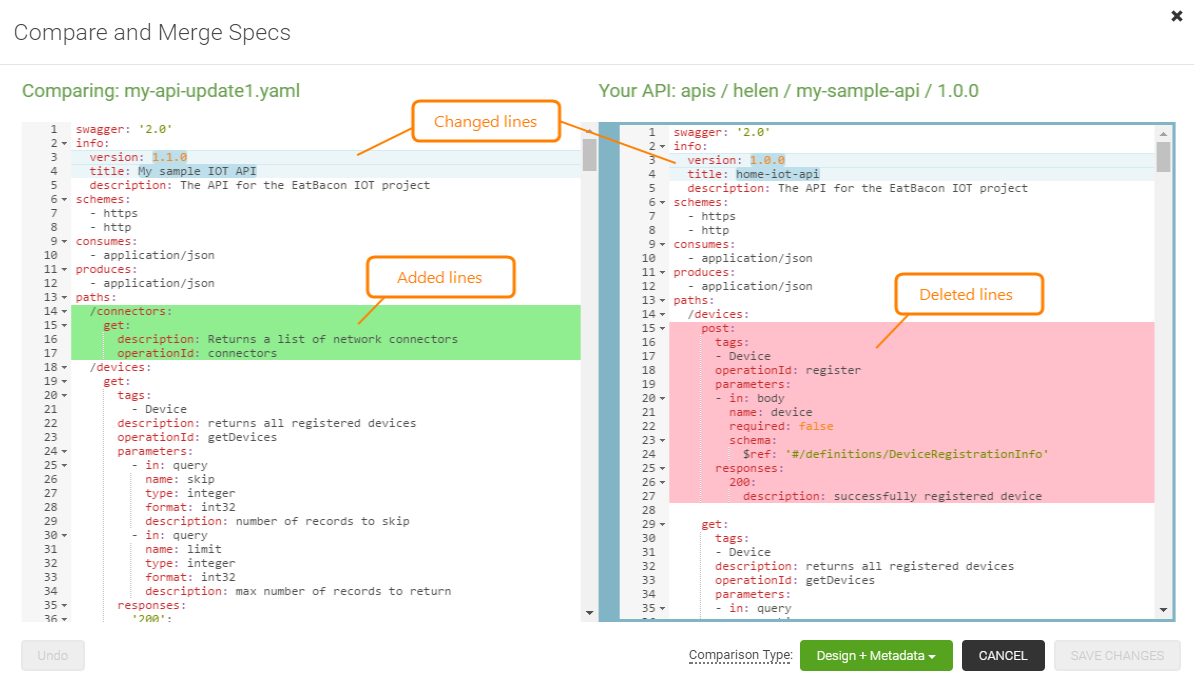Collapse tags fold at left line 20
The height and width of the screenshot is (684, 1194).
64,395
